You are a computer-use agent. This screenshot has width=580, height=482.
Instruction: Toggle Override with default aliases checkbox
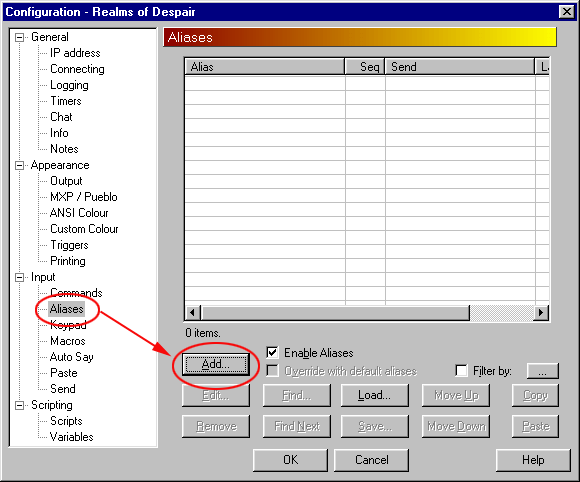click(273, 371)
